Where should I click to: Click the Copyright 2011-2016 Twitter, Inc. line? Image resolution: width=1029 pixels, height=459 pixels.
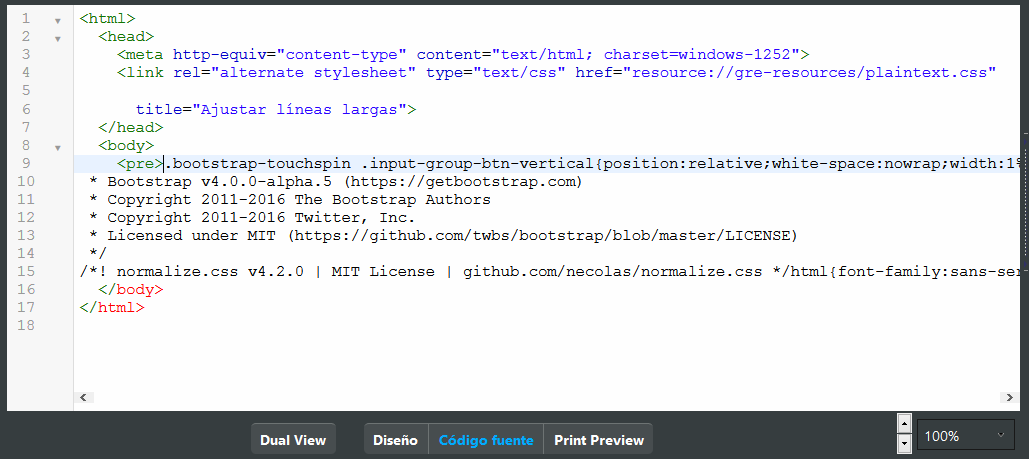coord(252,217)
